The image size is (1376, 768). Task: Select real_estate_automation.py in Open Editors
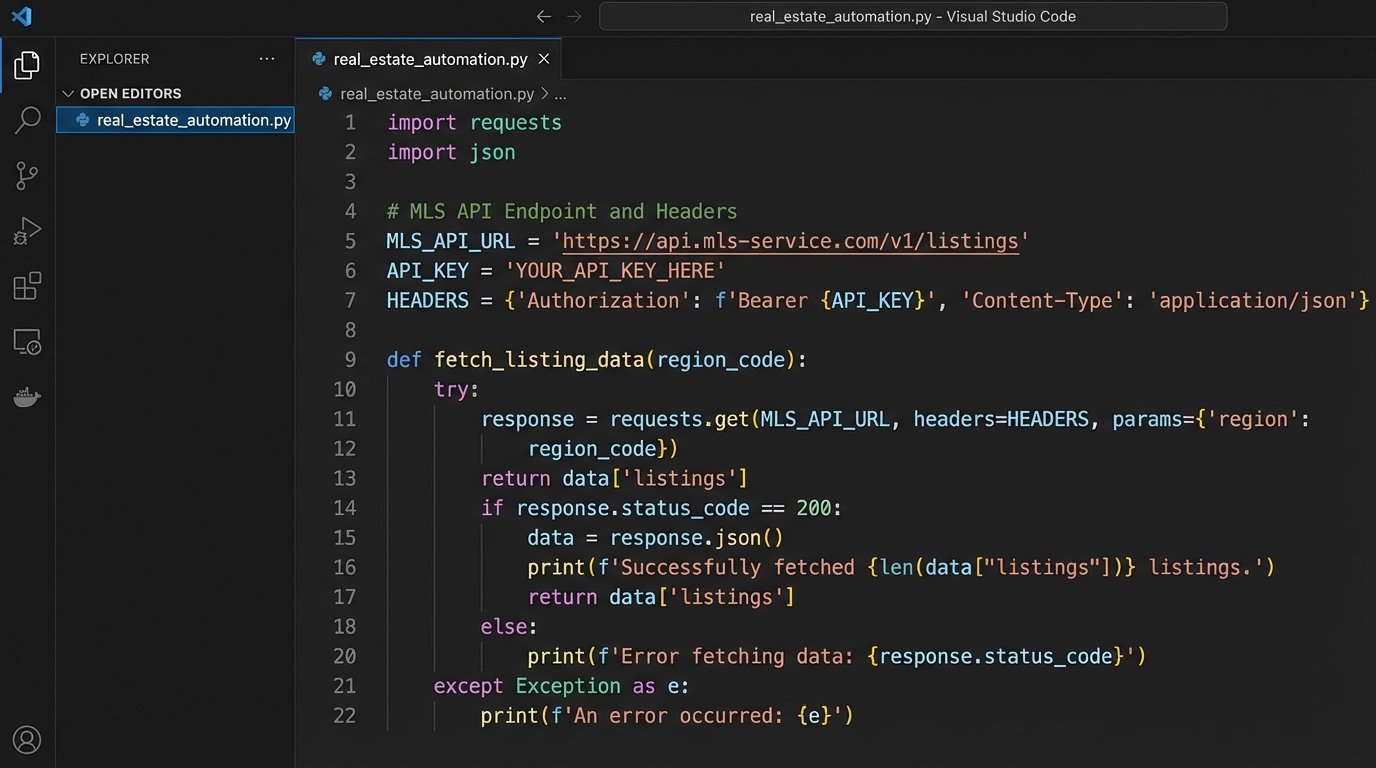point(193,120)
